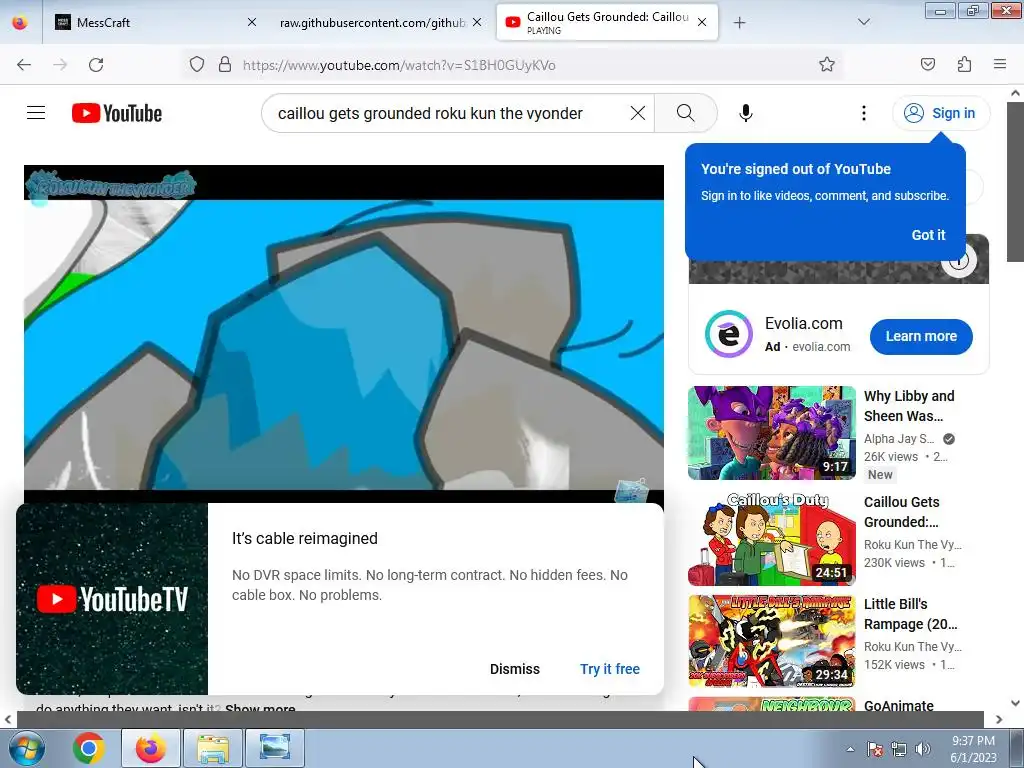This screenshot has height=768, width=1024.
Task: Save to Pocket icon
Action: click(927, 64)
